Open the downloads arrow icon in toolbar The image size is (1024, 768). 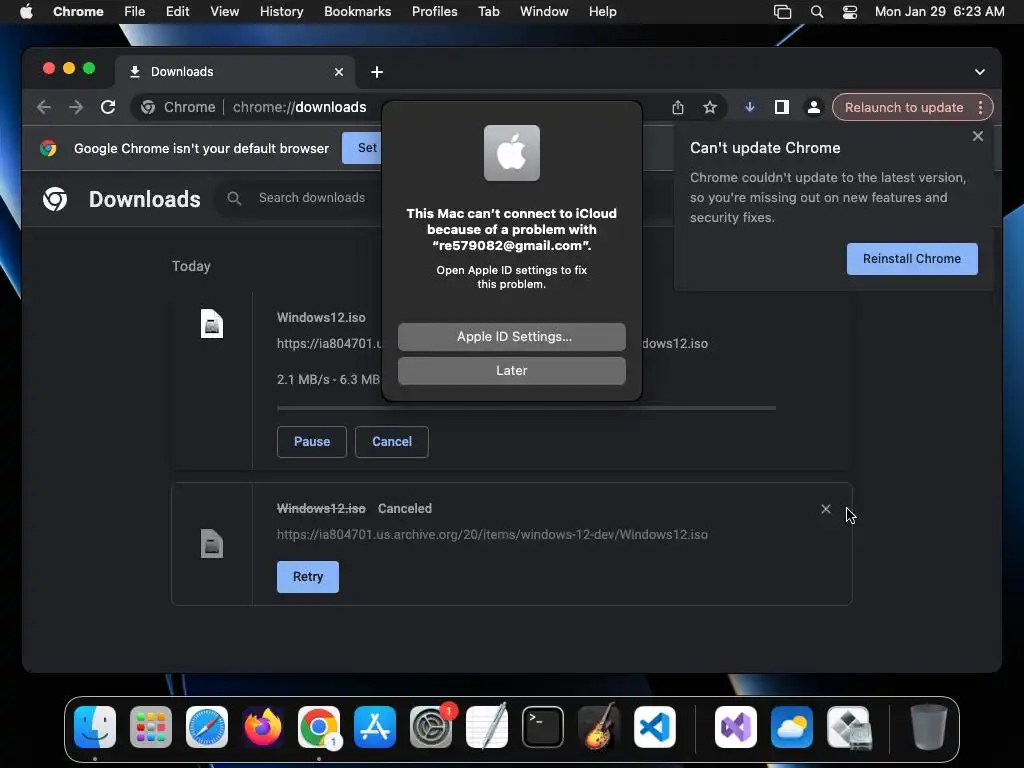(750, 107)
